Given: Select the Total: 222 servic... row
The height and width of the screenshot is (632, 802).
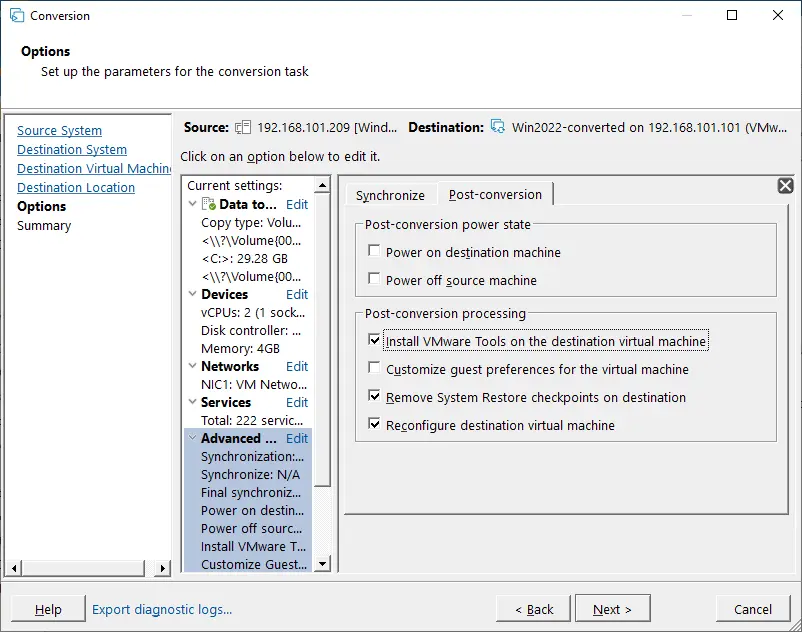Looking at the screenshot, I should tap(252, 420).
